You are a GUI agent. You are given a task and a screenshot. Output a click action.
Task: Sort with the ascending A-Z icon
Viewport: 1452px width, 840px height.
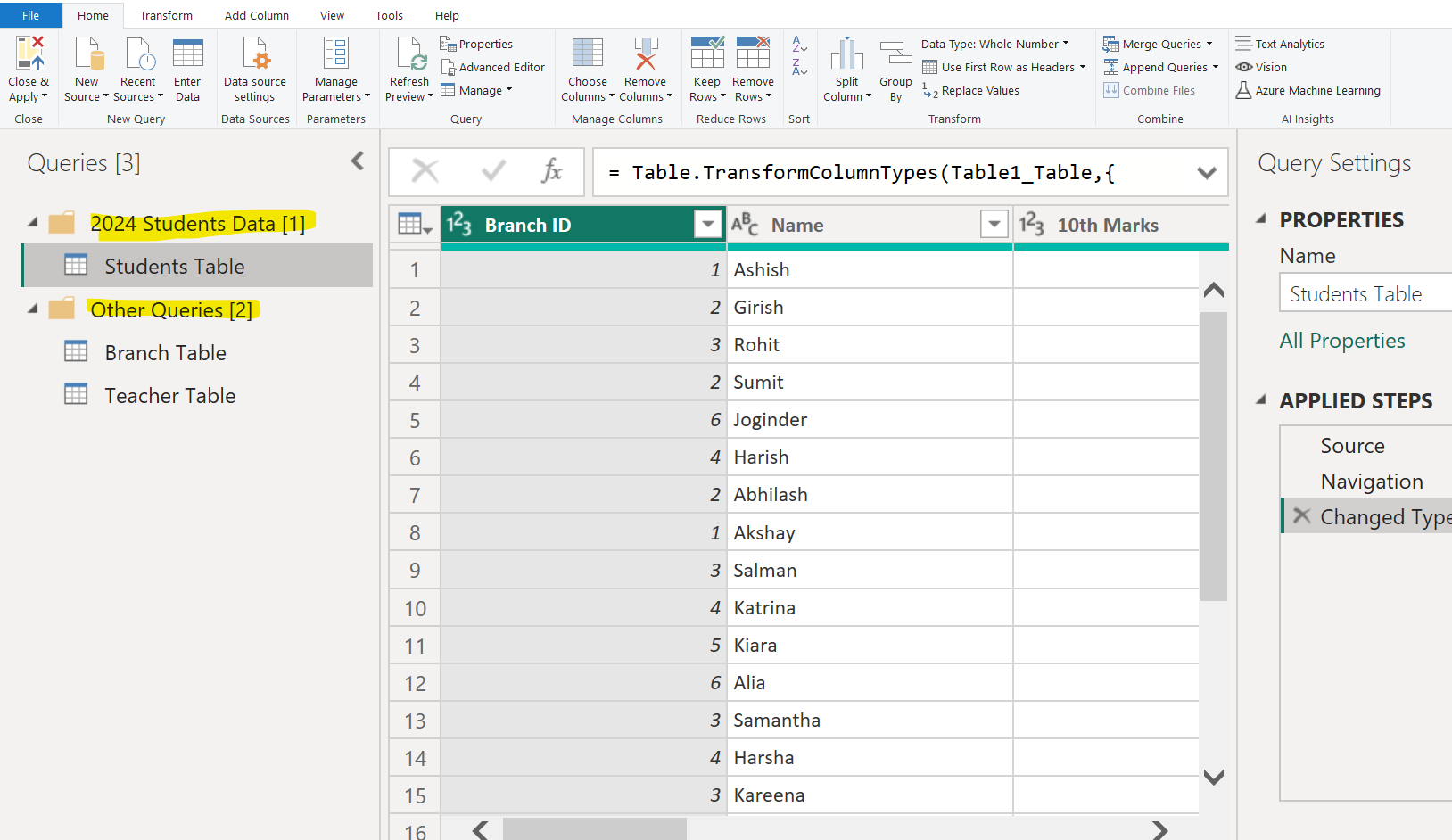click(x=798, y=43)
